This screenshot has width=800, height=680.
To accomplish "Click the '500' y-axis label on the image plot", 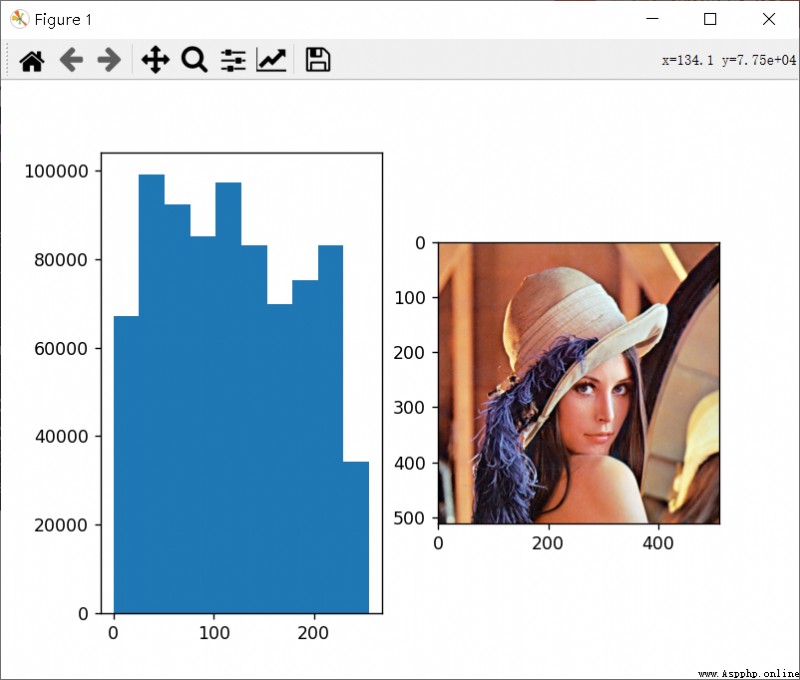I will coord(409,518).
